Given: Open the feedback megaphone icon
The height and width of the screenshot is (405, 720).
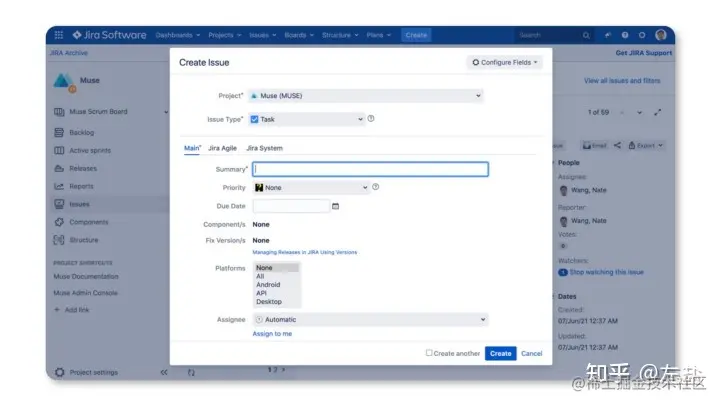Looking at the screenshot, I should [608, 35].
